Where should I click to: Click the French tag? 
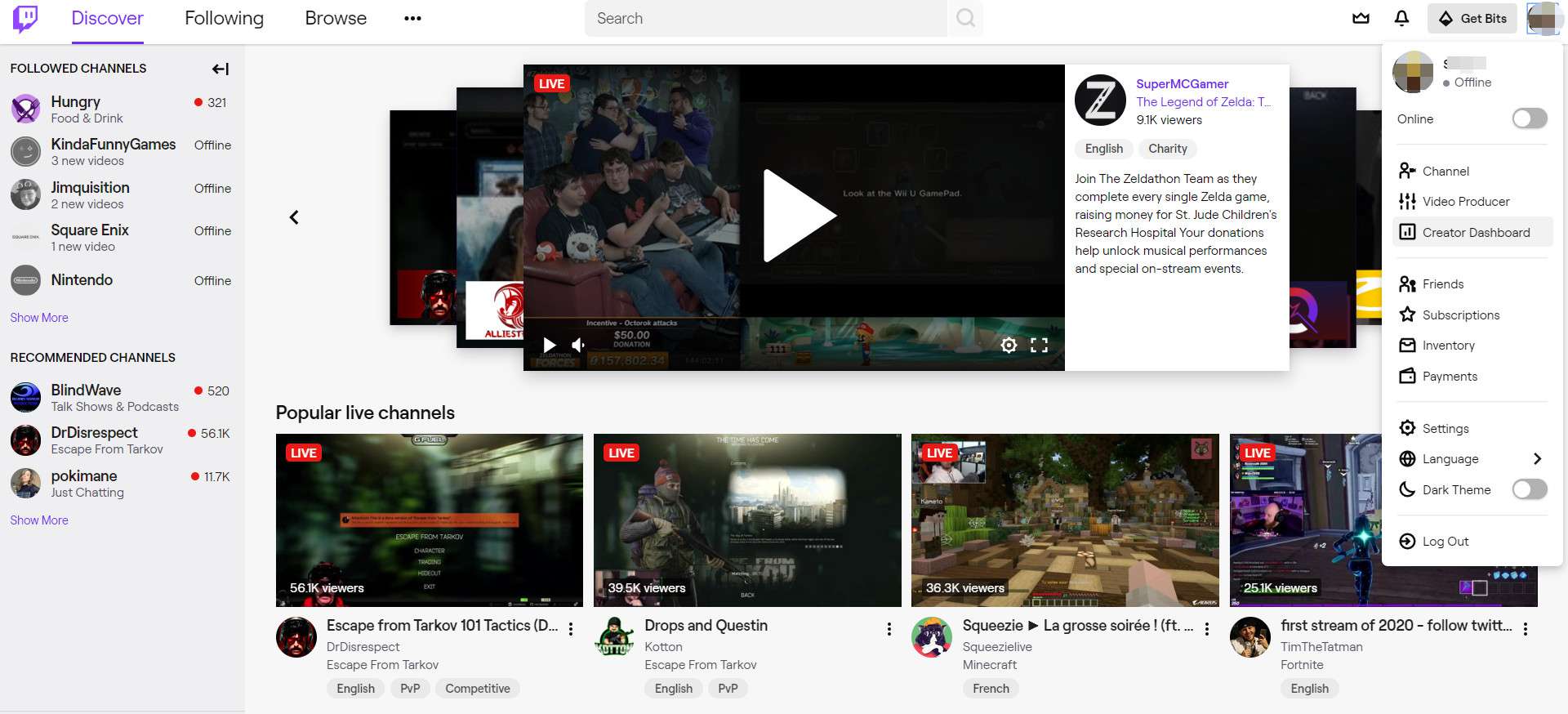click(991, 689)
